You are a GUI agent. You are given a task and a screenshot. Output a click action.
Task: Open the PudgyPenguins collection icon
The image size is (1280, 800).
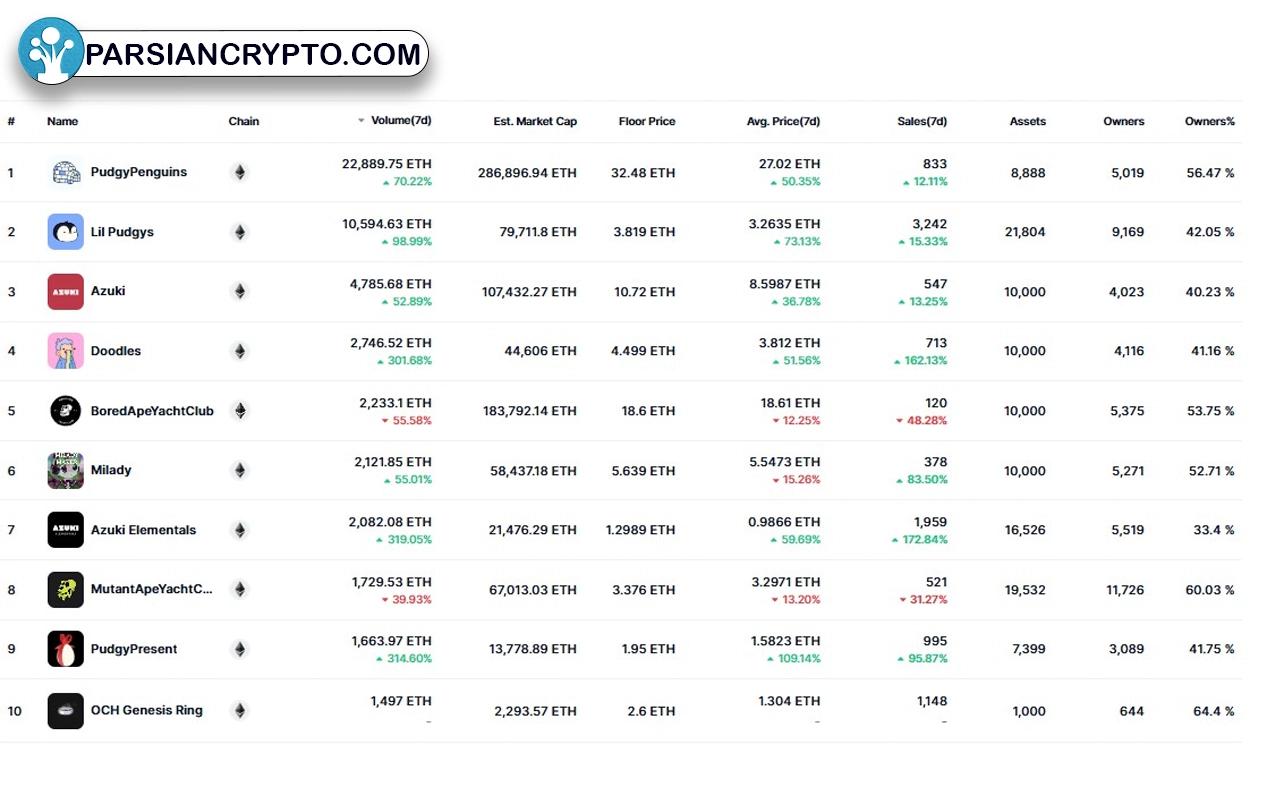pos(66,172)
